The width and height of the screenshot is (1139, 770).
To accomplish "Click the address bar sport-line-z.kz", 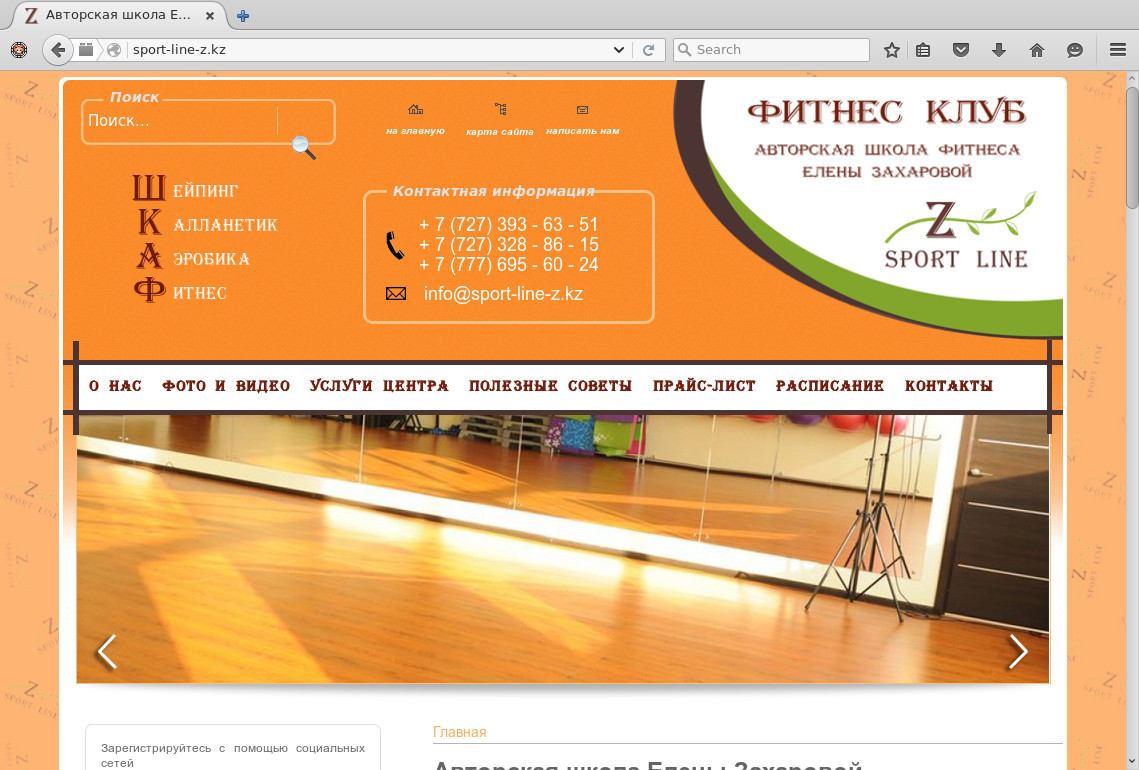I will pos(367,49).
